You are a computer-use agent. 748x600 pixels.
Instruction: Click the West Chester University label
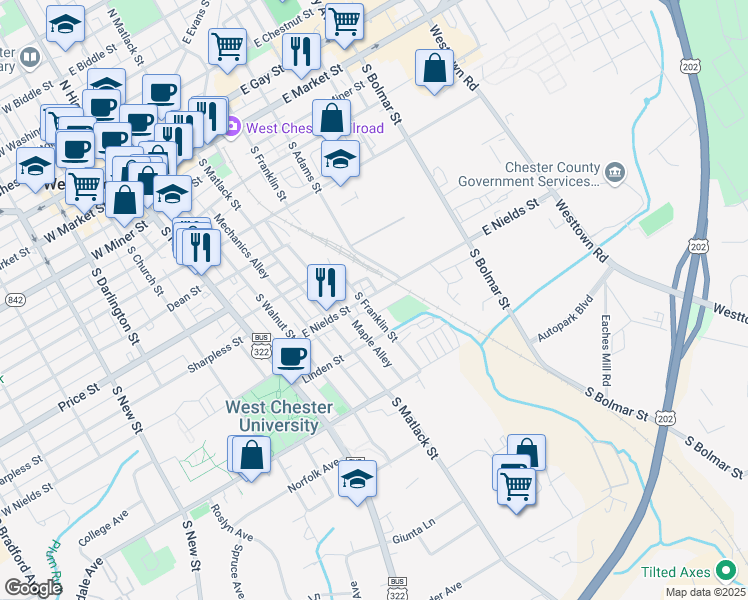[x=279, y=416]
